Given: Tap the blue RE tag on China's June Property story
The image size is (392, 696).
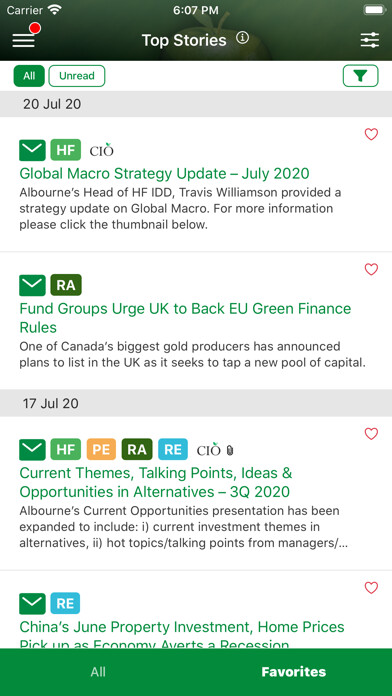Looking at the screenshot, I should point(65,604).
